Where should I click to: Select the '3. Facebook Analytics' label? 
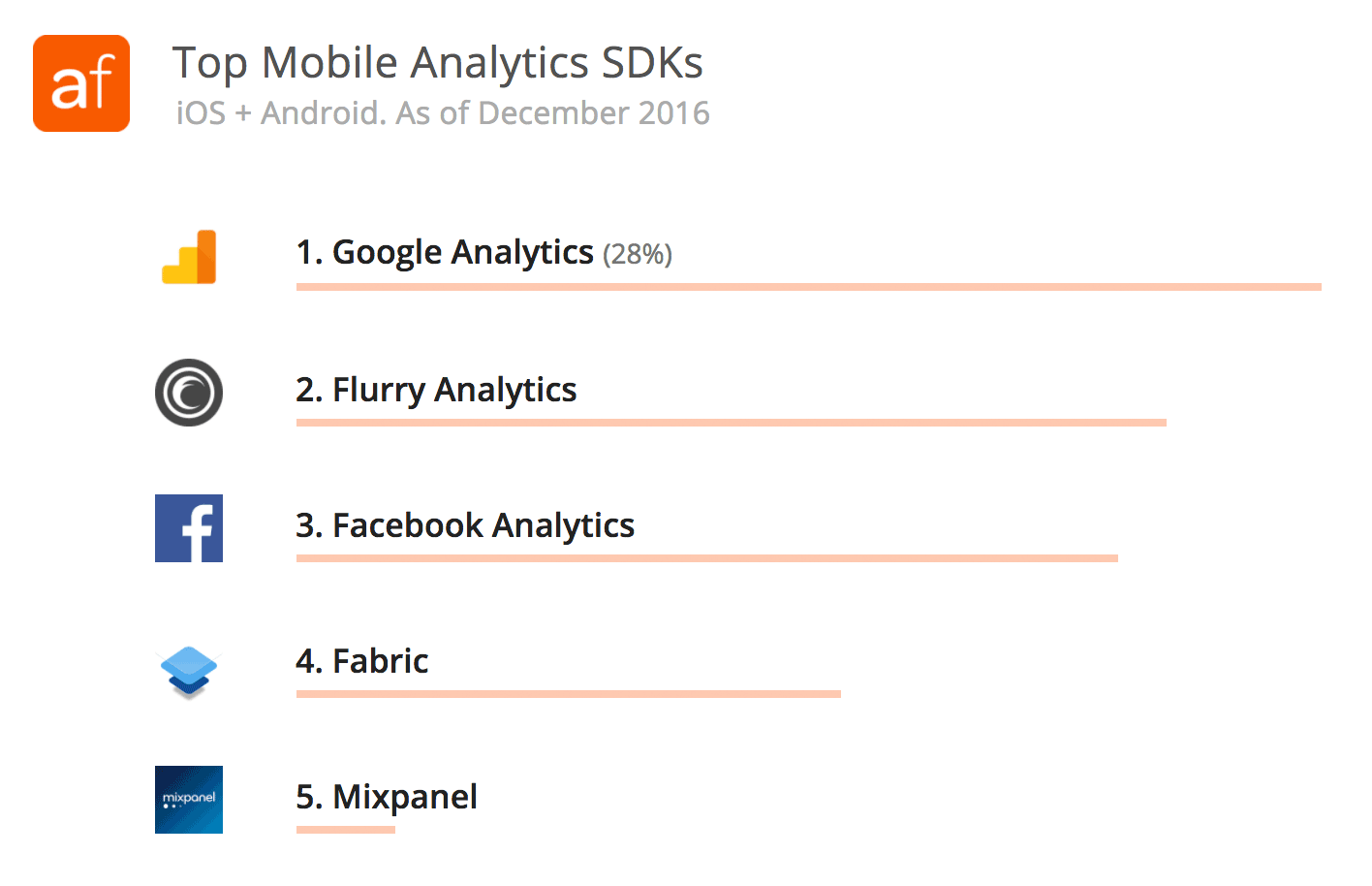click(x=465, y=525)
